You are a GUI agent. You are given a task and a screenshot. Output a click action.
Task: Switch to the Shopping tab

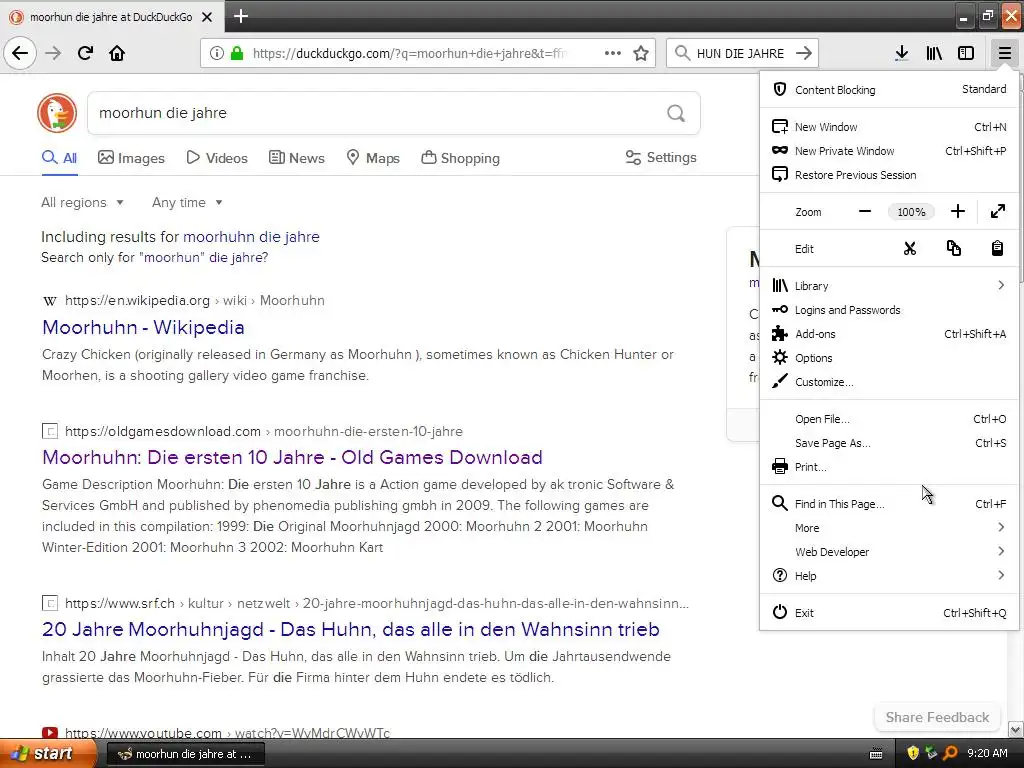point(460,158)
